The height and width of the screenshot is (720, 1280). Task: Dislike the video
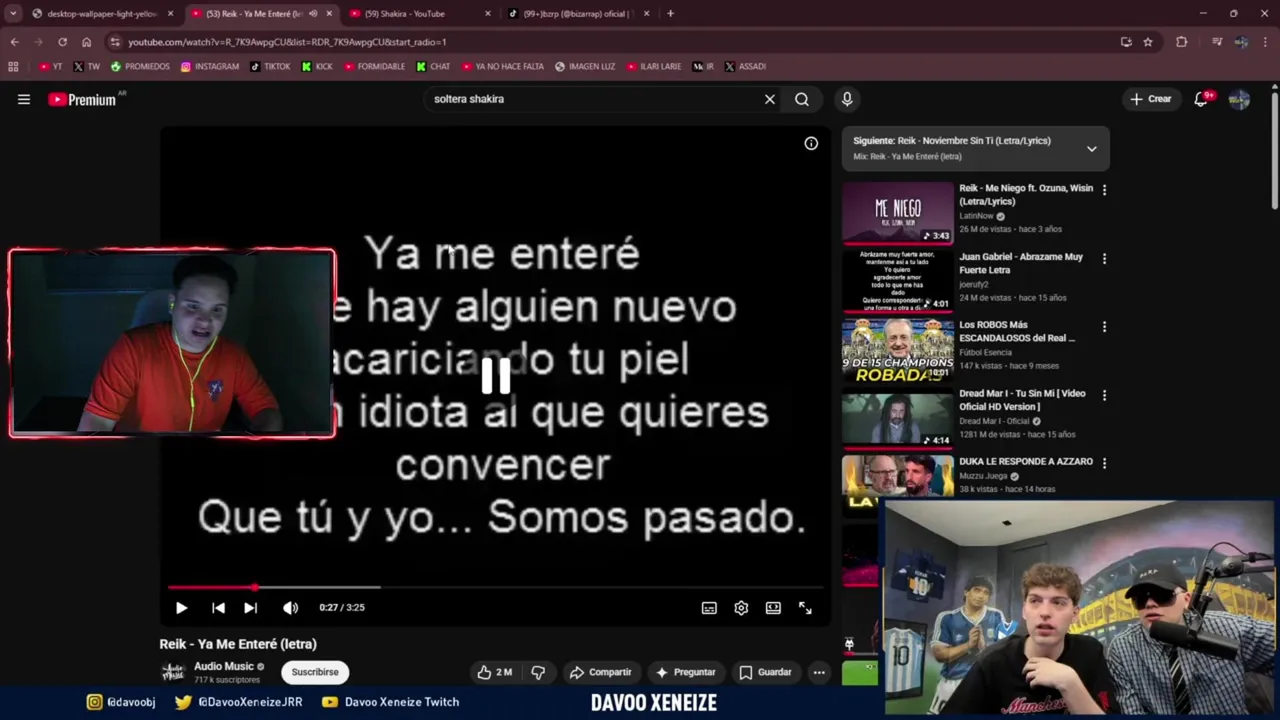(538, 672)
